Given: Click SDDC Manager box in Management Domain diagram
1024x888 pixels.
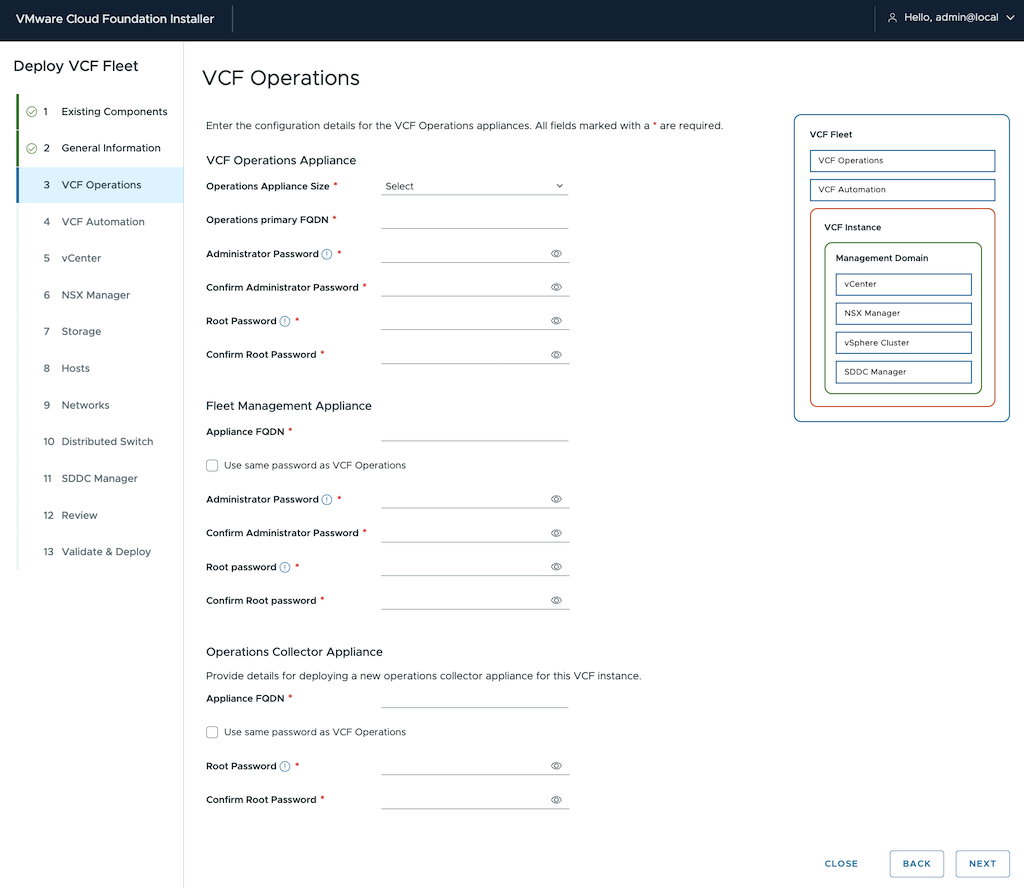Looking at the screenshot, I should click(x=904, y=372).
